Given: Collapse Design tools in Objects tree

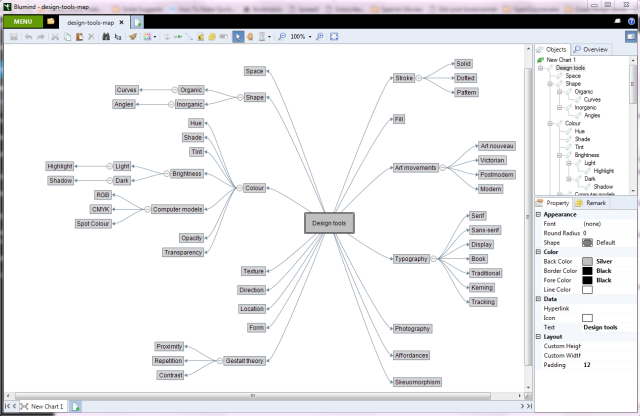Looking at the screenshot, I should coord(541,68).
